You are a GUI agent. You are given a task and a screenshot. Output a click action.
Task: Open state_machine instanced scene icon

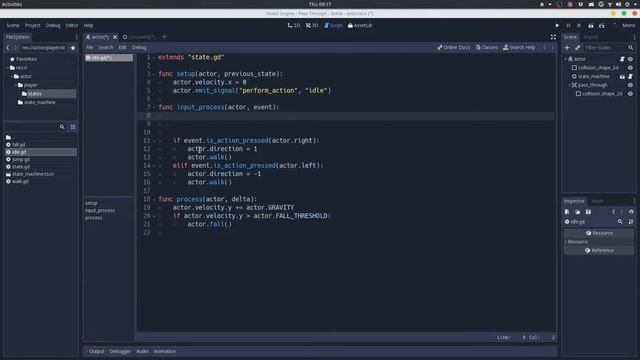[622, 76]
